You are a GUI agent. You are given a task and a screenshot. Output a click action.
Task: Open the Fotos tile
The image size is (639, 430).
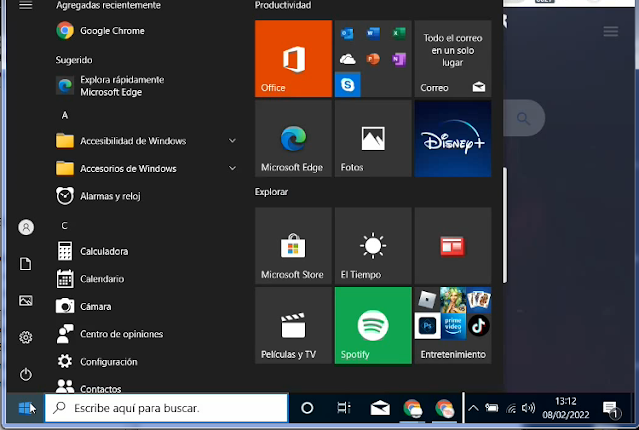coord(373,139)
